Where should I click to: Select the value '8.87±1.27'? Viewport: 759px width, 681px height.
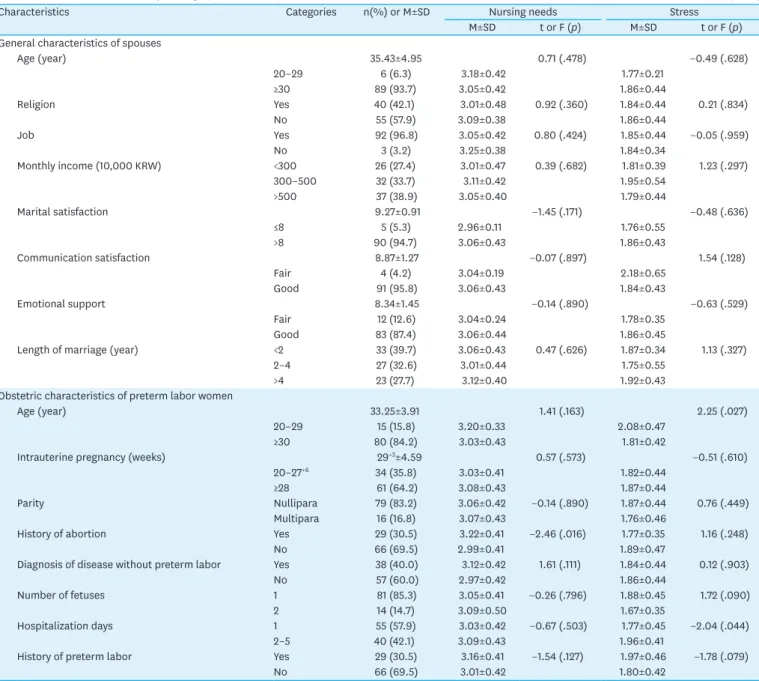(x=397, y=258)
